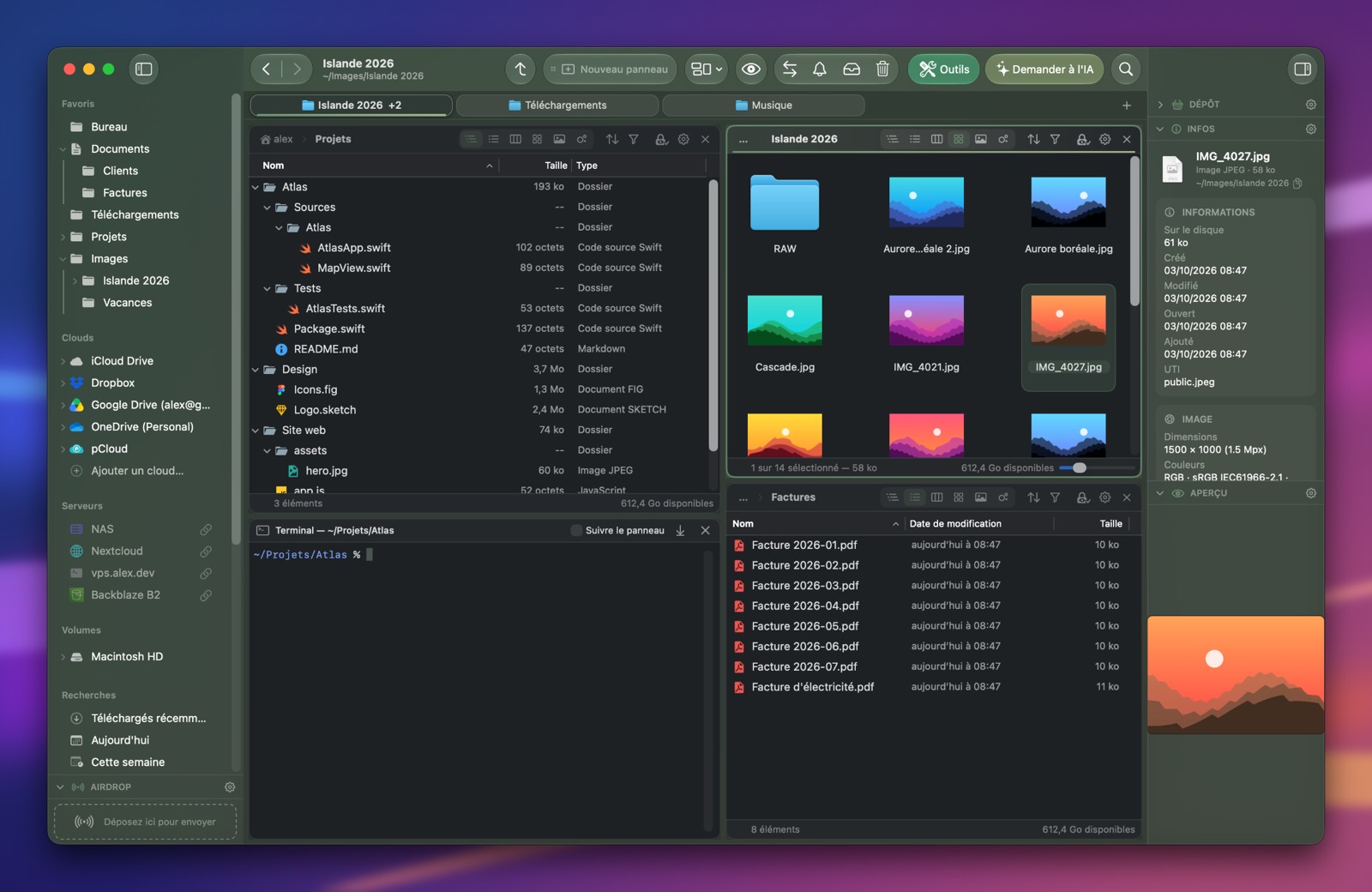Select gallery view in Islande 2026 panel

coord(981,139)
